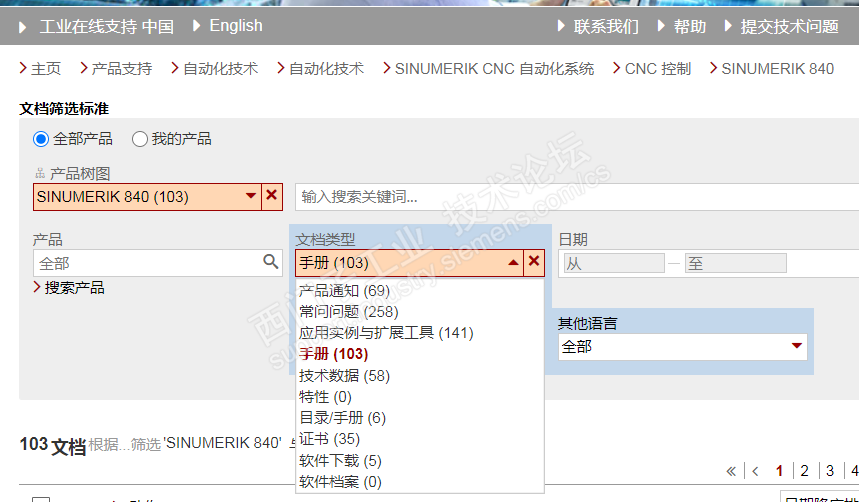The width and height of the screenshot is (859, 502).
Task: Go to results page 2
Action: (804, 471)
